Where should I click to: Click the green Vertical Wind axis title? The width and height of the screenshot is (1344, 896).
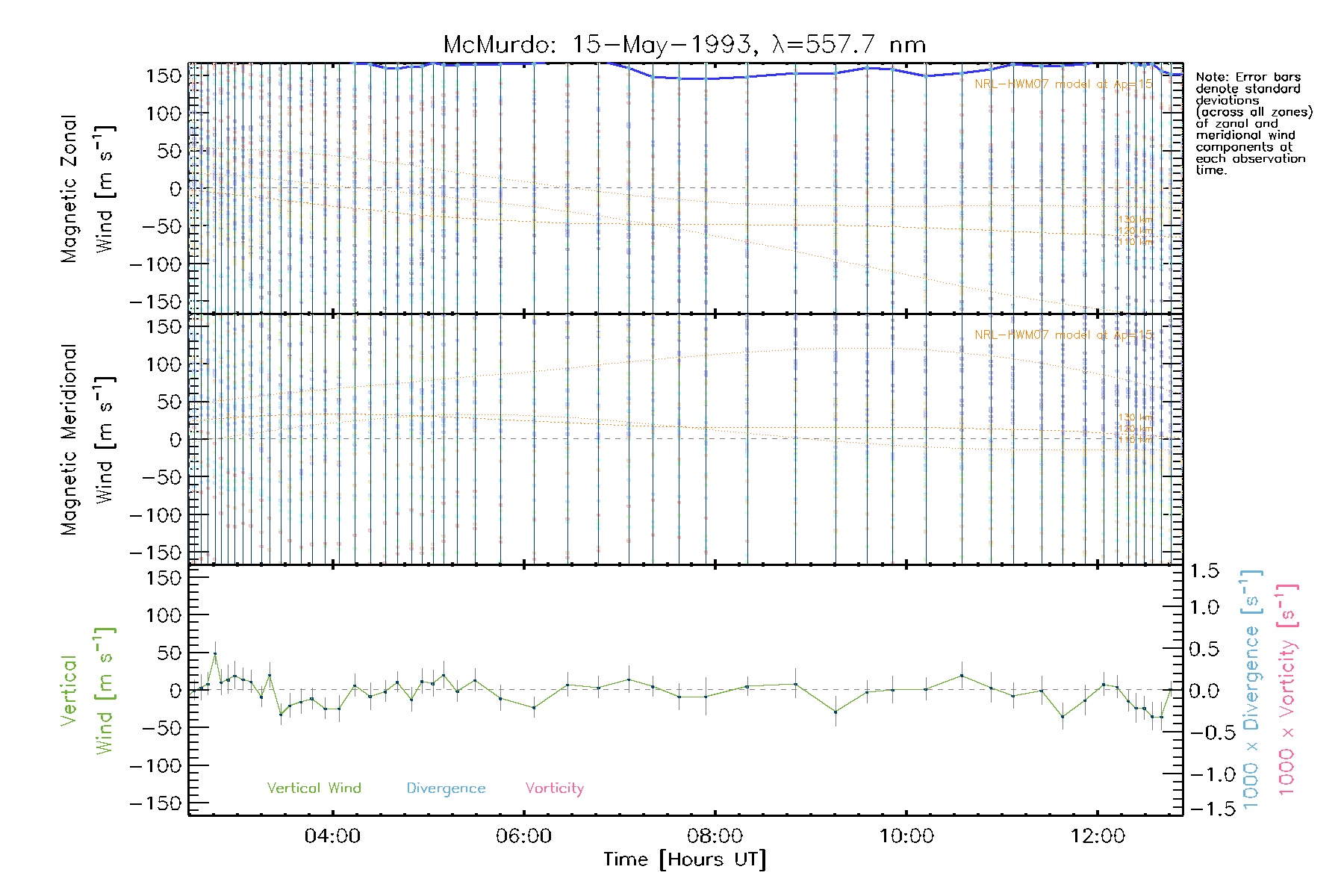coord(87,691)
